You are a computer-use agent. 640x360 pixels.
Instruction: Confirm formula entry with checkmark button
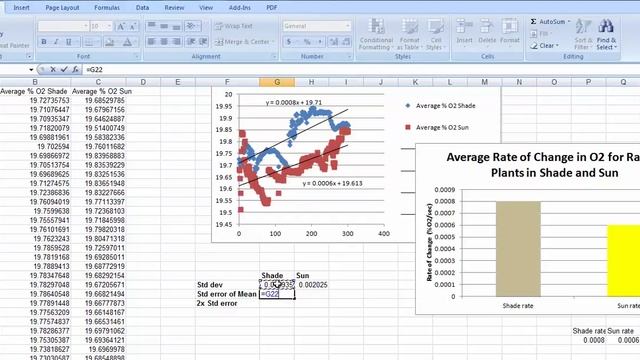[x=64, y=69]
